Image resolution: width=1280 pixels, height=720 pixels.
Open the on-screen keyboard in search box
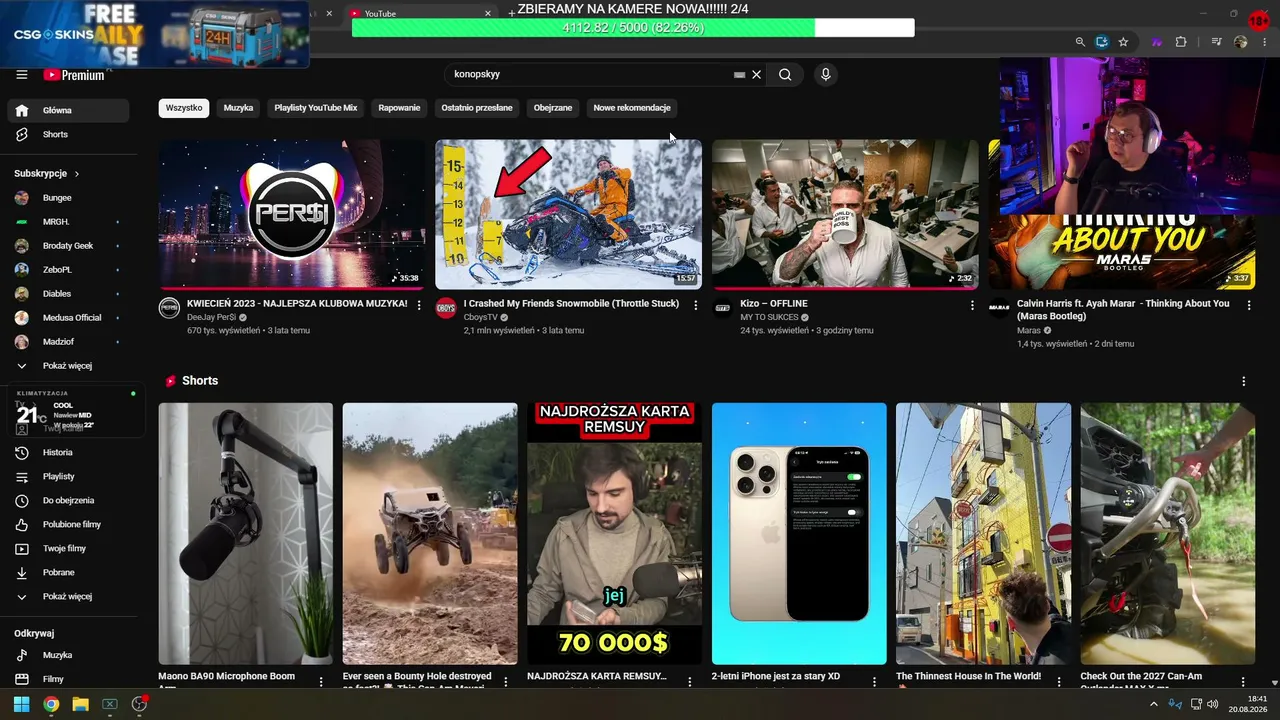click(x=739, y=74)
